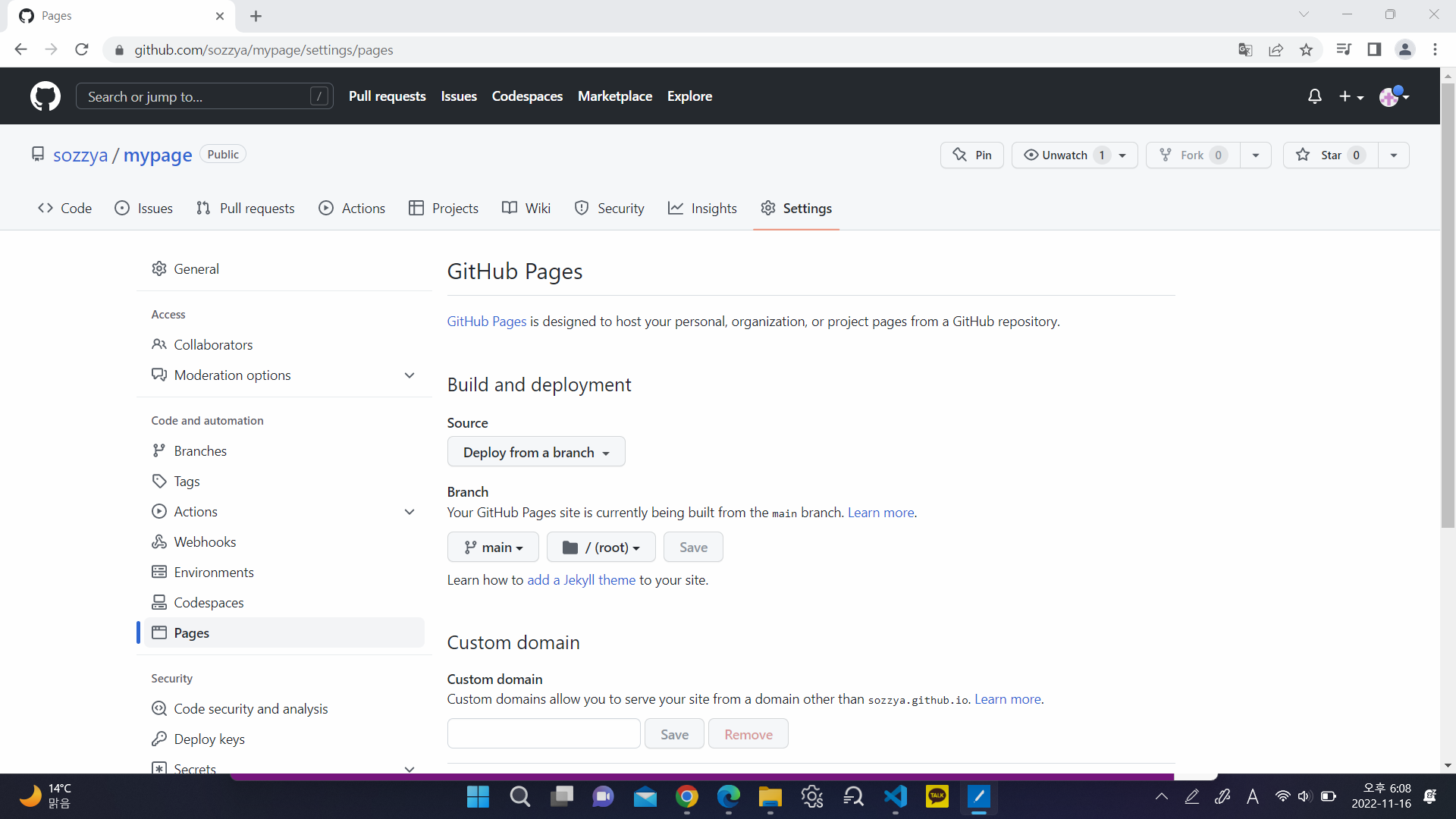Open Visual Studio Code from taskbar
The width and height of the screenshot is (1456, 819).
tap(896, 797)
